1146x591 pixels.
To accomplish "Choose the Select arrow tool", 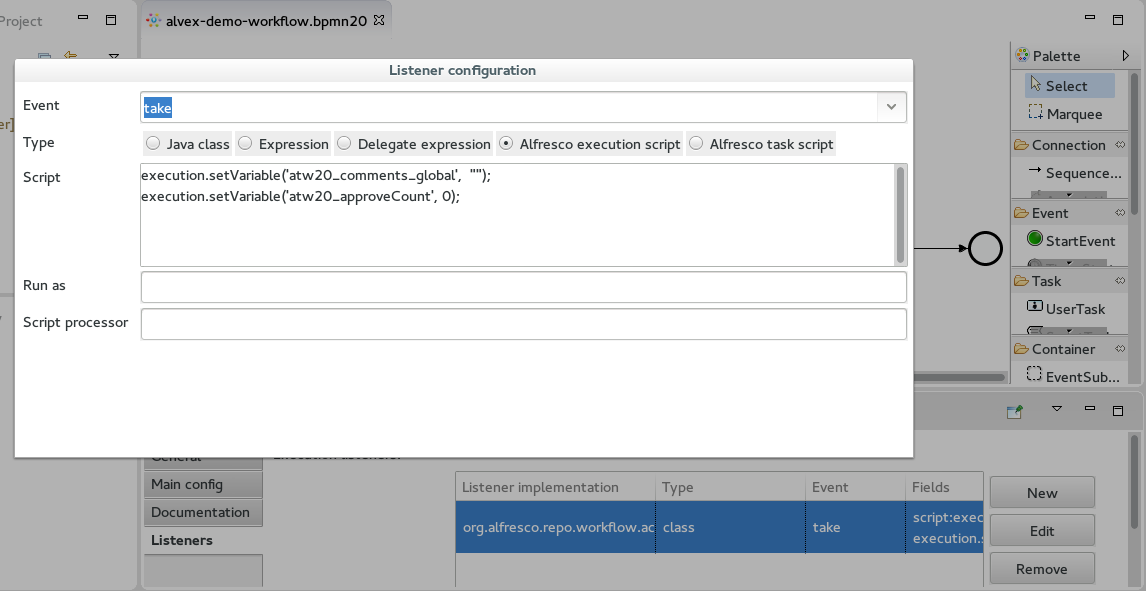I will tap(1065, 86).
